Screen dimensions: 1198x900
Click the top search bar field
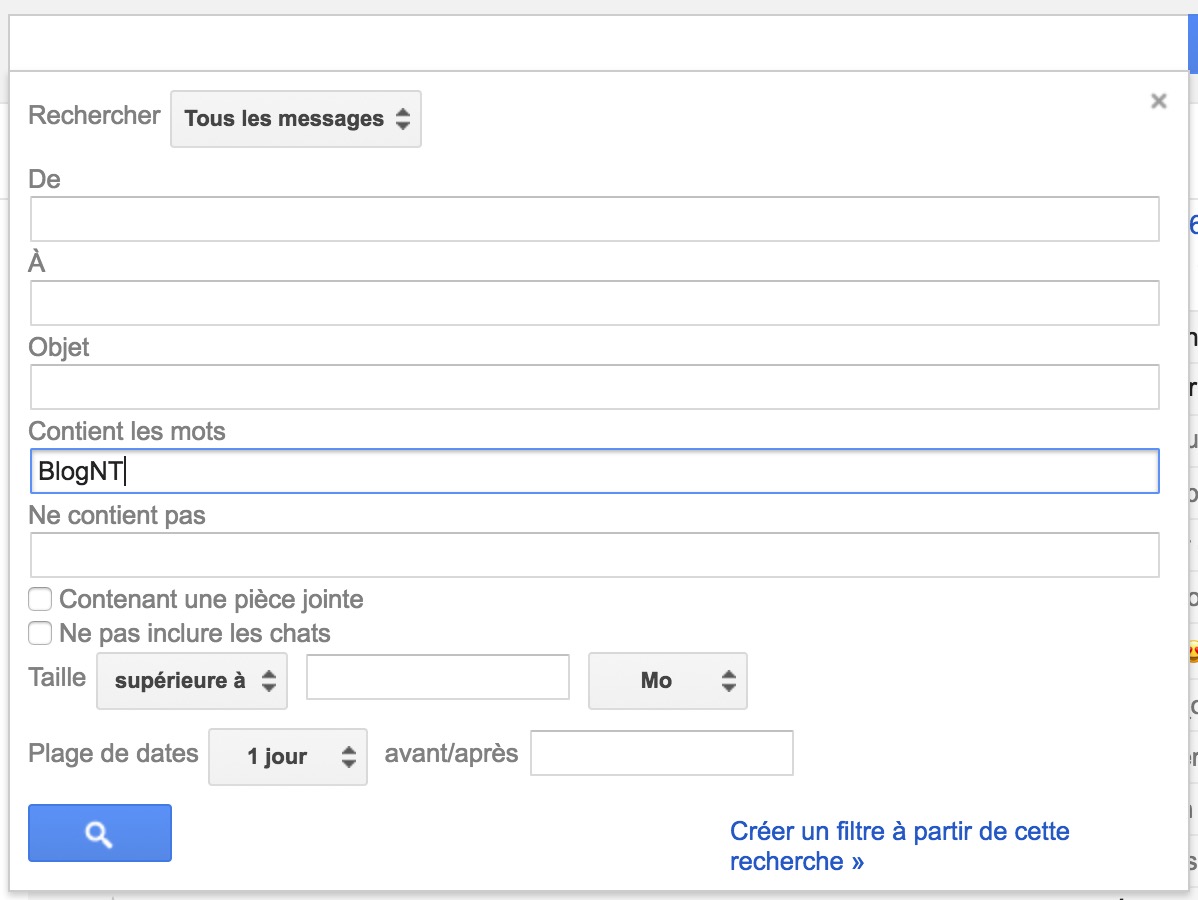[590, 44]
